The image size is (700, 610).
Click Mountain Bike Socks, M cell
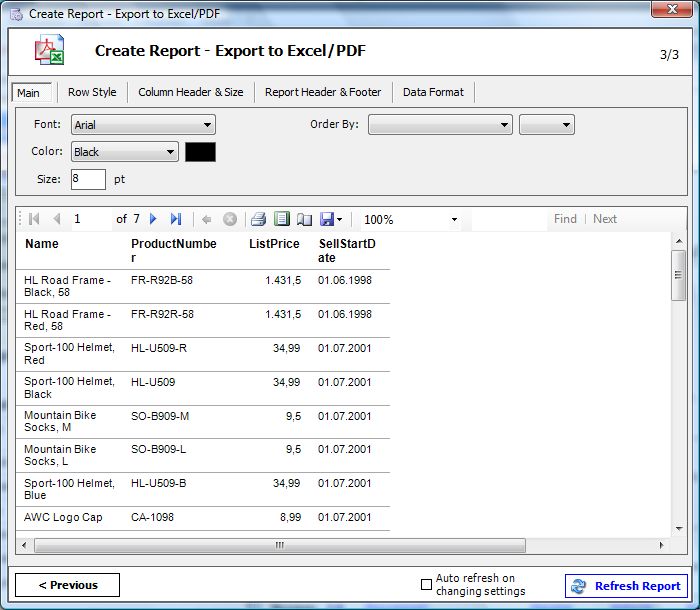60,422
